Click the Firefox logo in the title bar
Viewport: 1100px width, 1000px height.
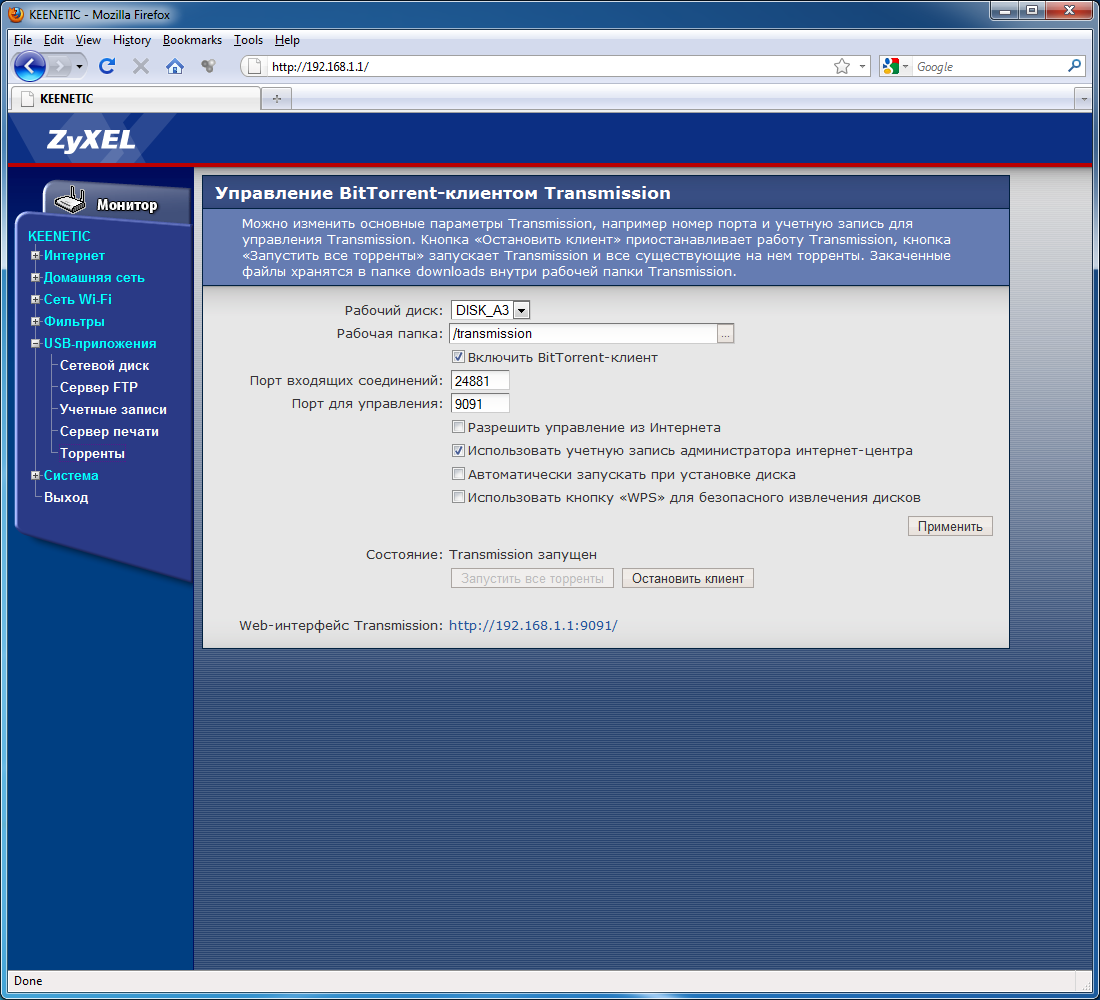pos(17,14)
